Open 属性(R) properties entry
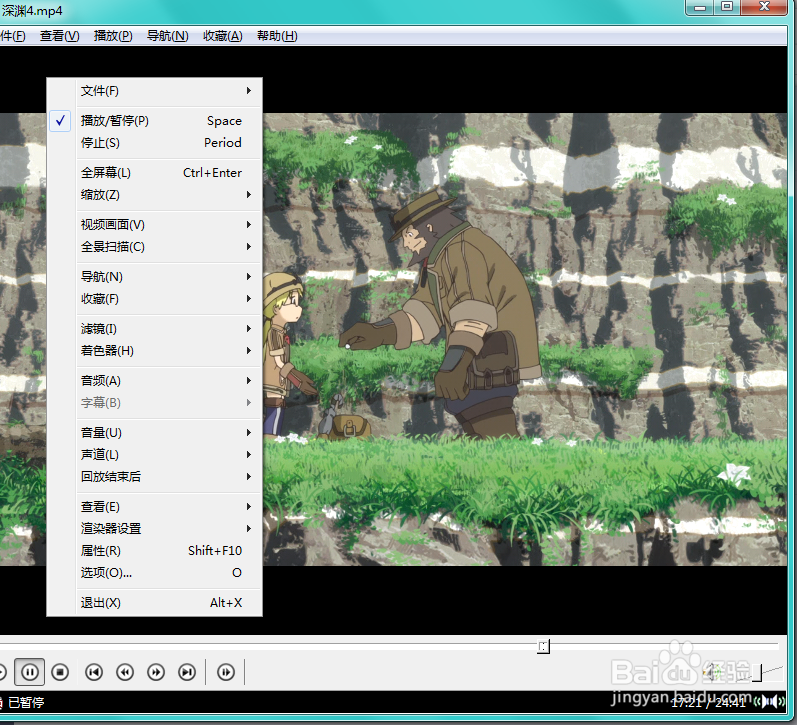This screenshot has height=725, width=797. click(x=155, y=551)
